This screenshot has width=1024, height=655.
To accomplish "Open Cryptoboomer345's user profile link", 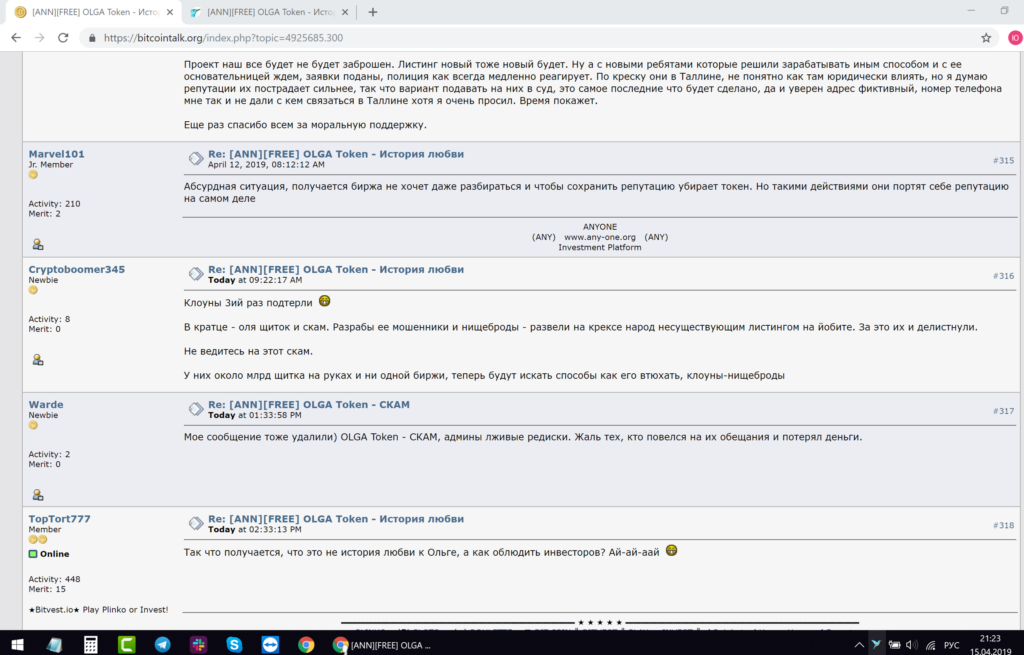I will point(76,269).
